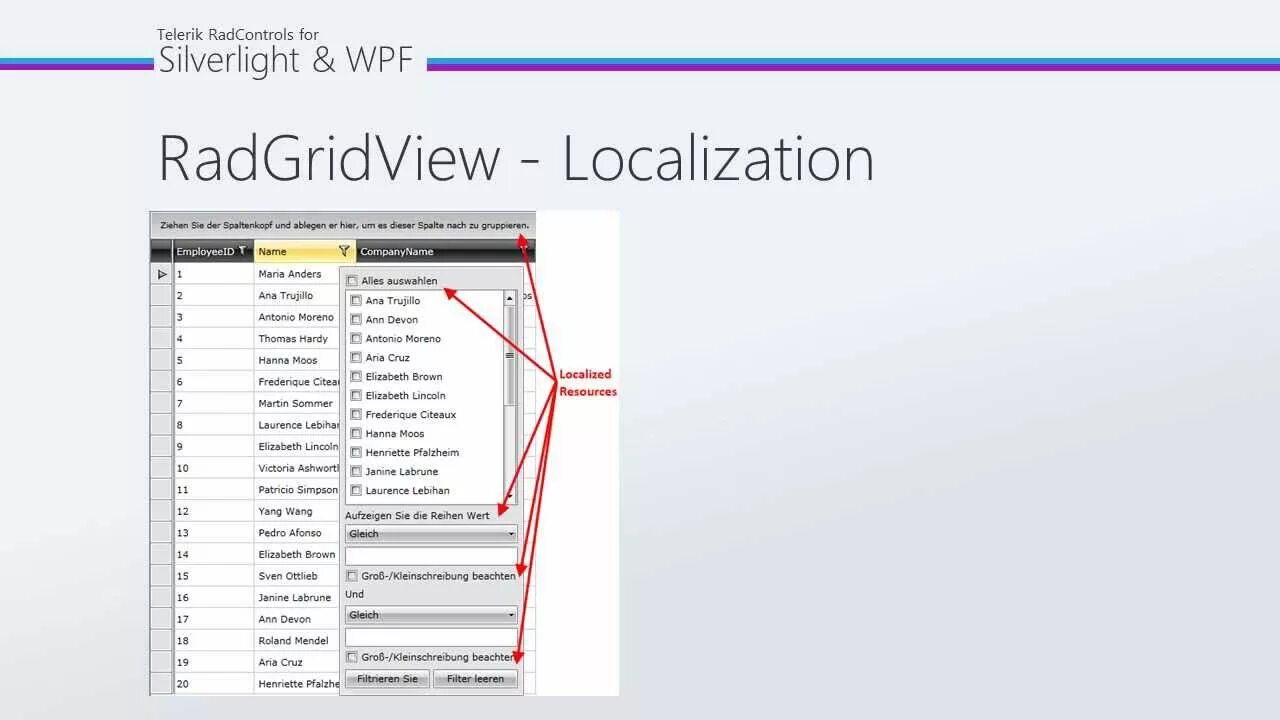This screenshot has width=1280, height=720.
Task: Select the Roland Mendel cell in the grid
Action: pos(296,641)
